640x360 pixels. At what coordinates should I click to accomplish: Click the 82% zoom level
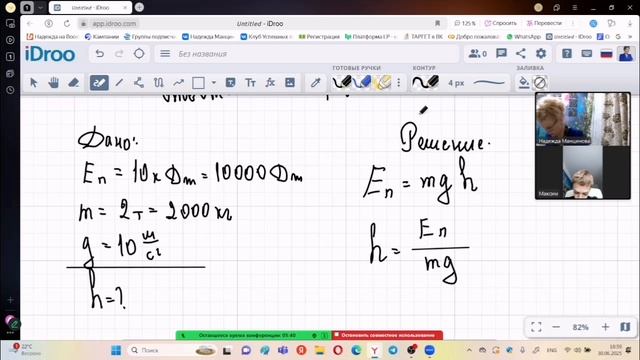pos(580,327)
